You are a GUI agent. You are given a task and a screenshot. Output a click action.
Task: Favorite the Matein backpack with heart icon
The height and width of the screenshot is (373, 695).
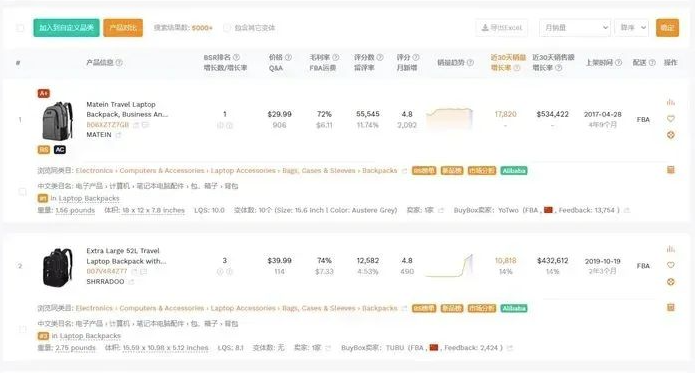coord(671,119)
